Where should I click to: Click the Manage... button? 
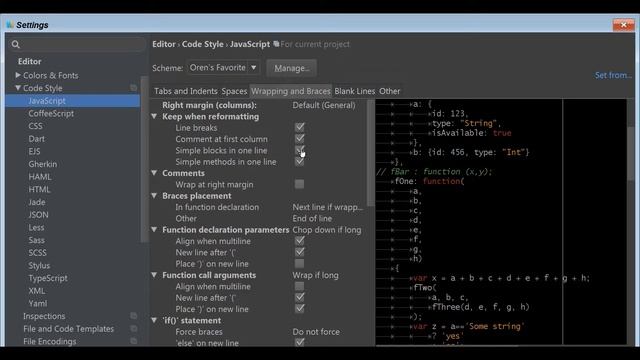pyautogui.click(x=292, y=68)
